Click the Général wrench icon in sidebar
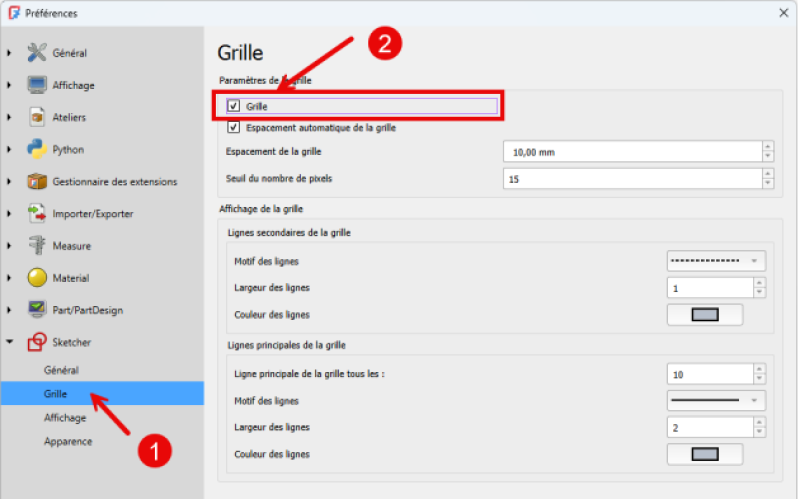 [37, 53]
